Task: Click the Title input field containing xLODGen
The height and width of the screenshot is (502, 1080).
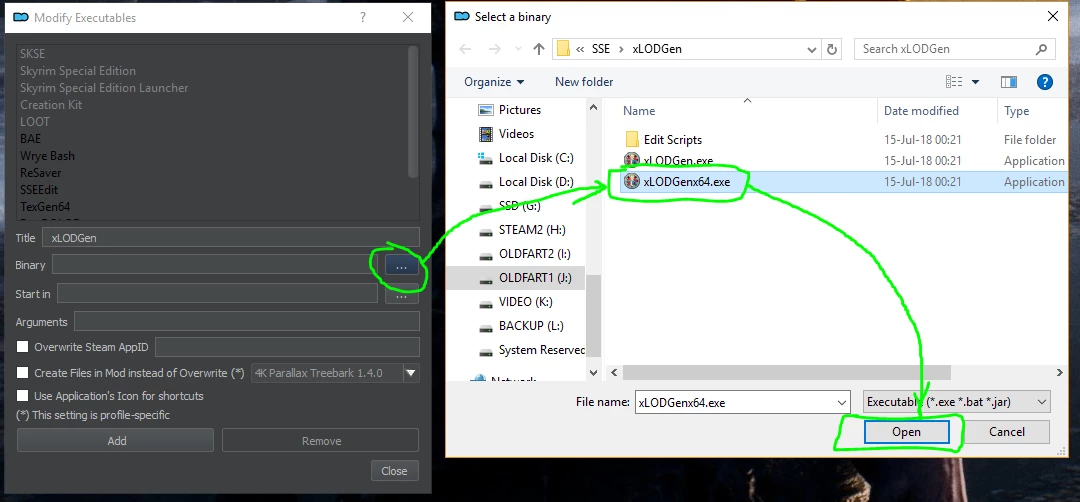Action: pyautogui.click(x=231, y=238)
